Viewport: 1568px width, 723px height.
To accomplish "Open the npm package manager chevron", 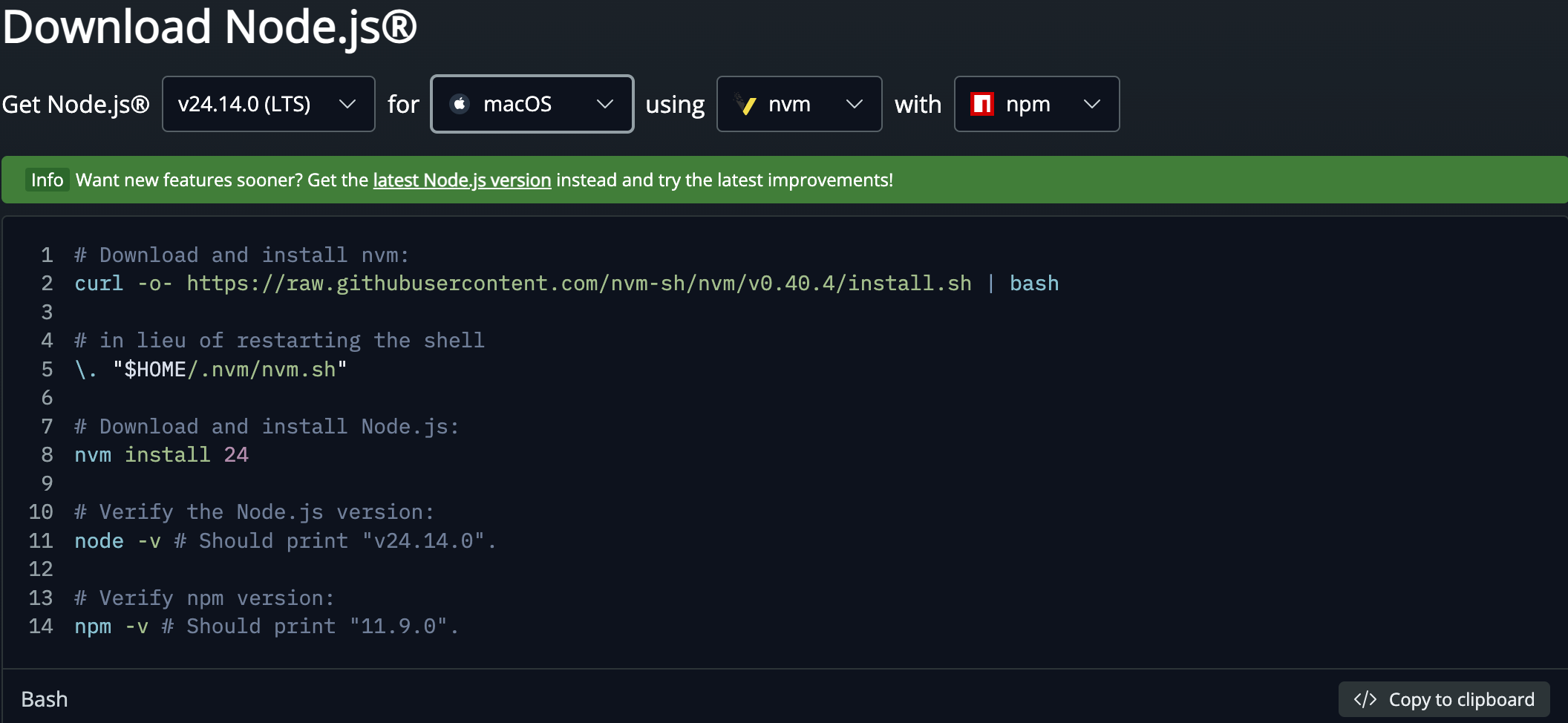I will (1091, 104).
